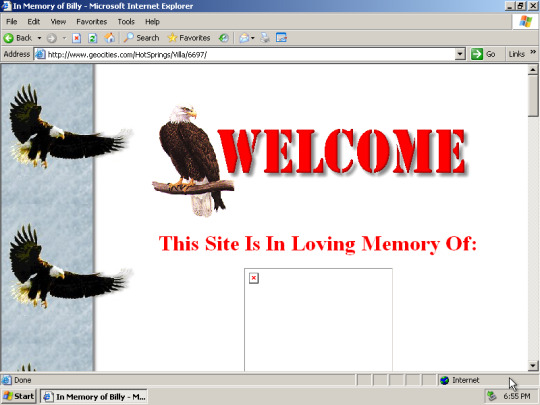This screenshot has height=405, width=540.
Task: Open the Tools menu
Action: (126, 22)
